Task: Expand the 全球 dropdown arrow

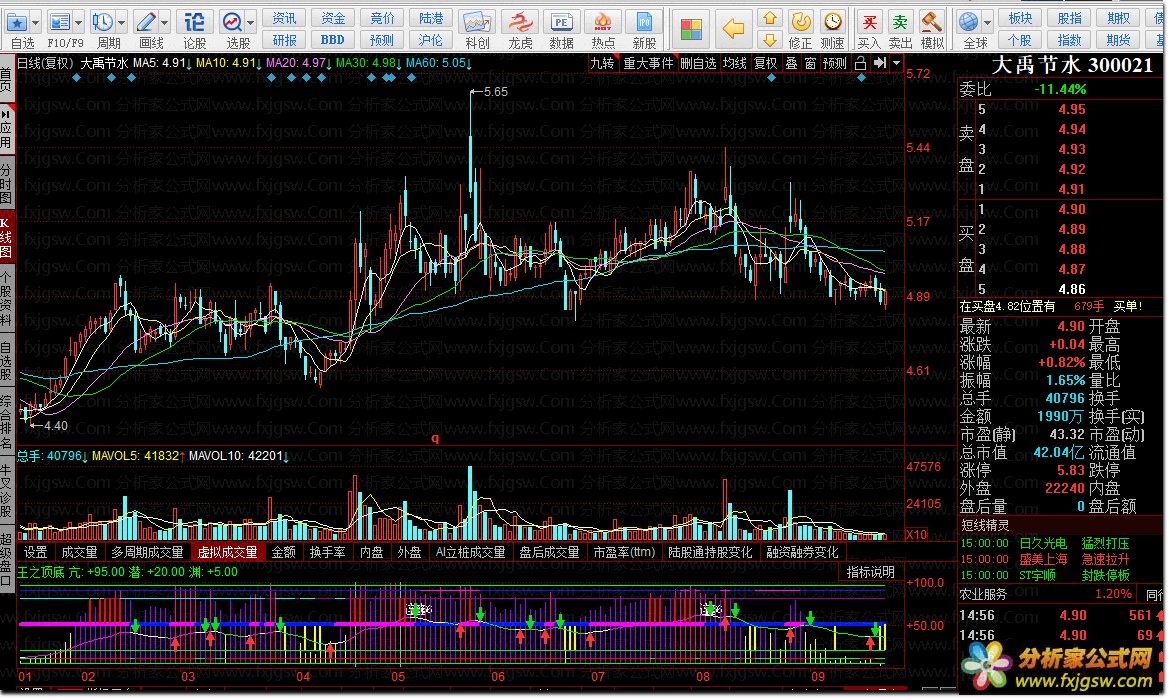Action: coord(987,22)
